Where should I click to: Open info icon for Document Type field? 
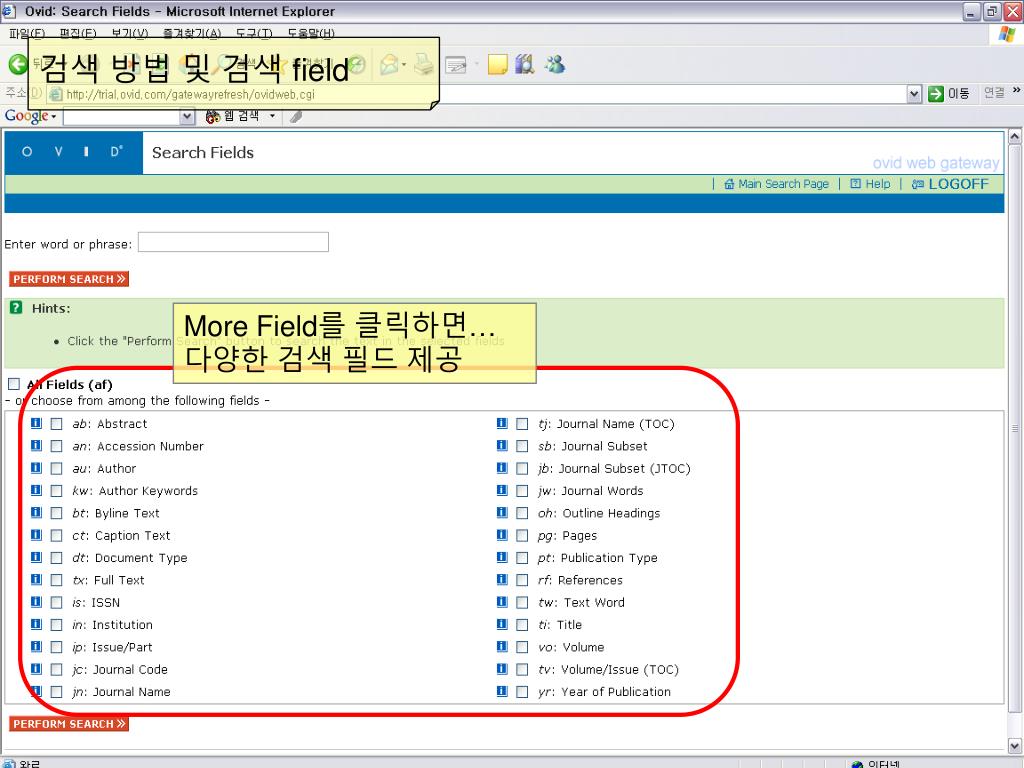pos(37,557)
